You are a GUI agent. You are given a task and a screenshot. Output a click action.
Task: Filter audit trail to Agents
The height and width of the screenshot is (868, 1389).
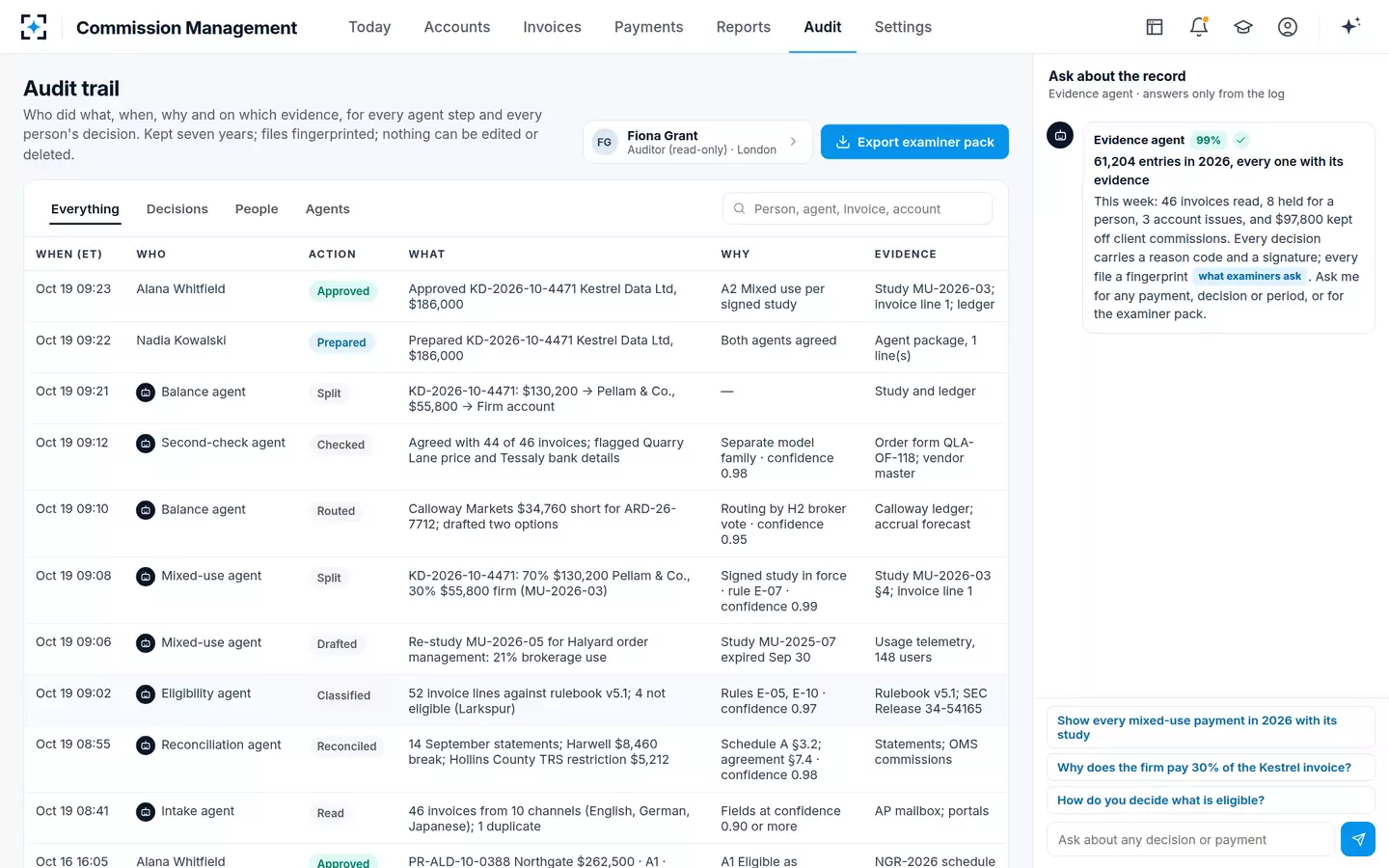click(328, 209)
